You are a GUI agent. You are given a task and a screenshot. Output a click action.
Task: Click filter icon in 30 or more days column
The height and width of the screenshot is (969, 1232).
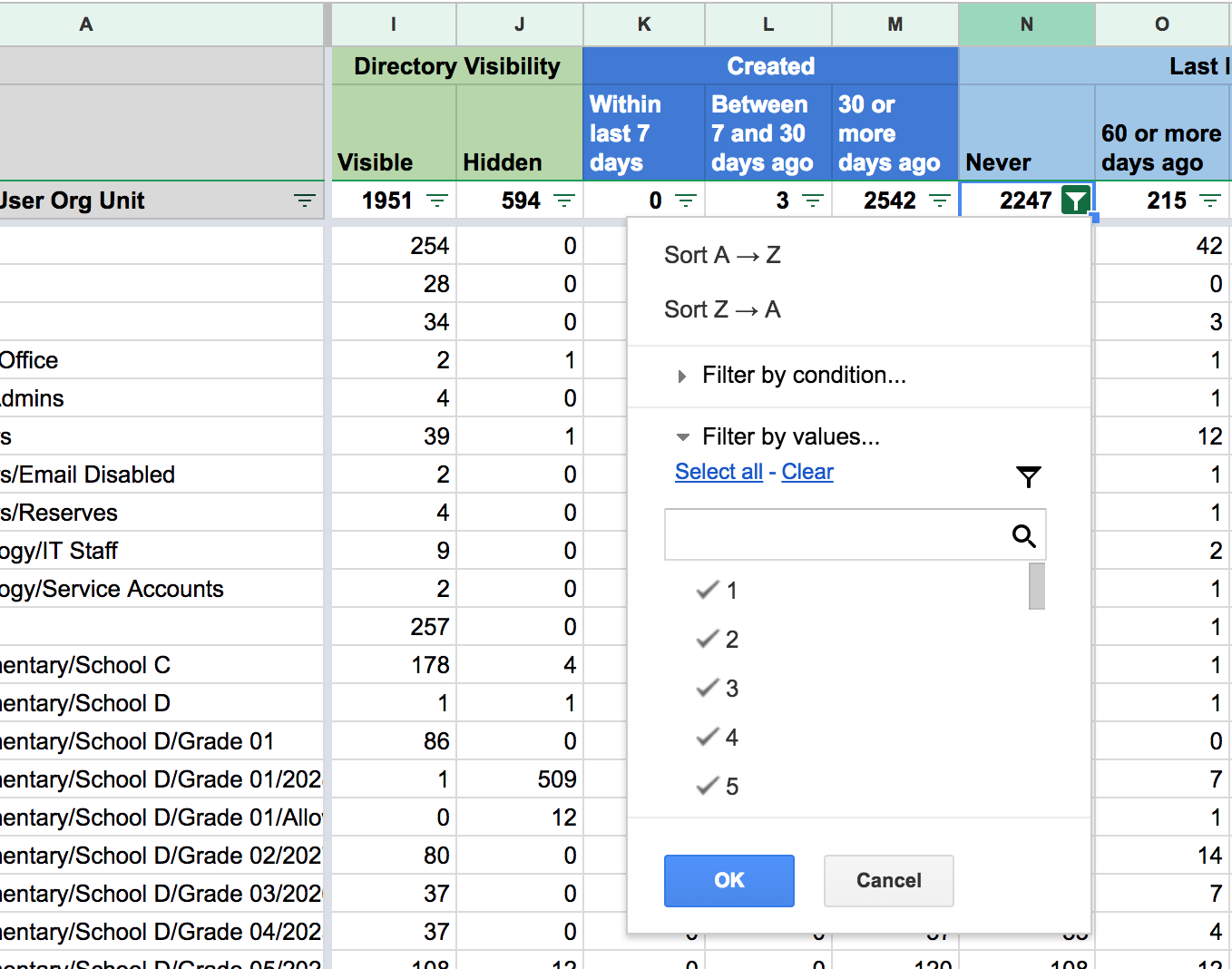(940, 201)
